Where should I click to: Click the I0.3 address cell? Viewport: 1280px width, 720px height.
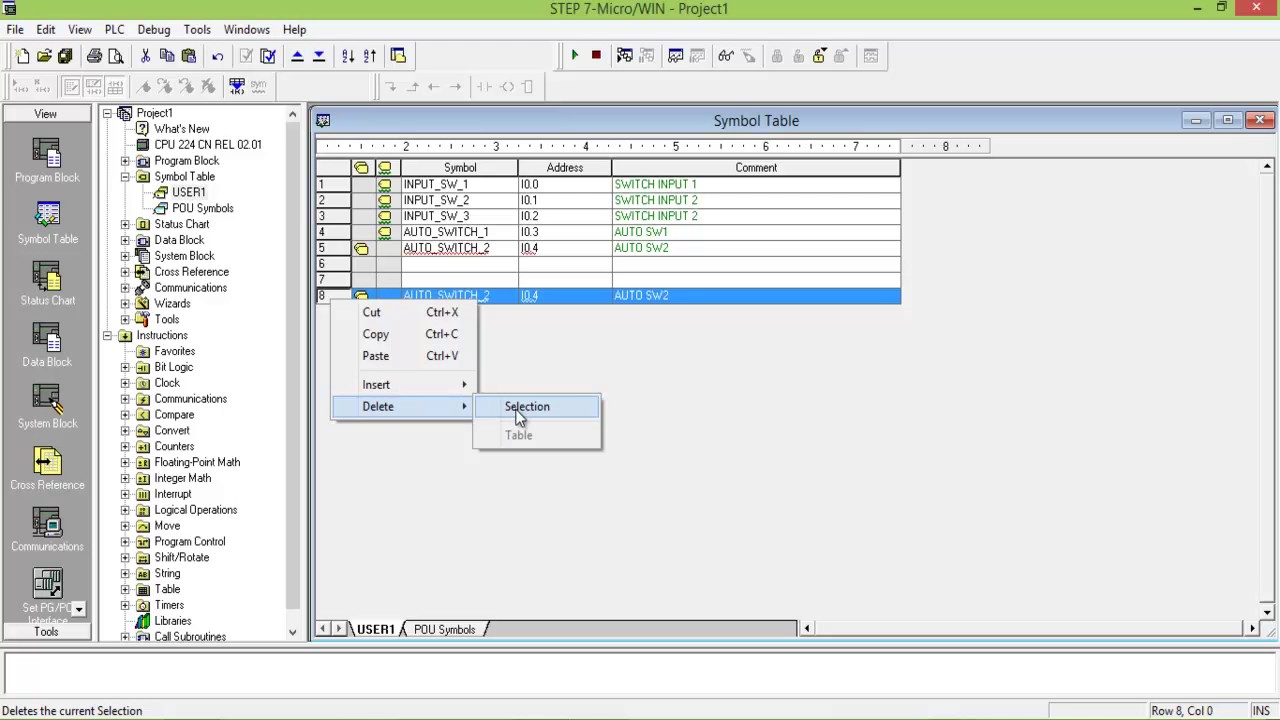click(565, 232)
